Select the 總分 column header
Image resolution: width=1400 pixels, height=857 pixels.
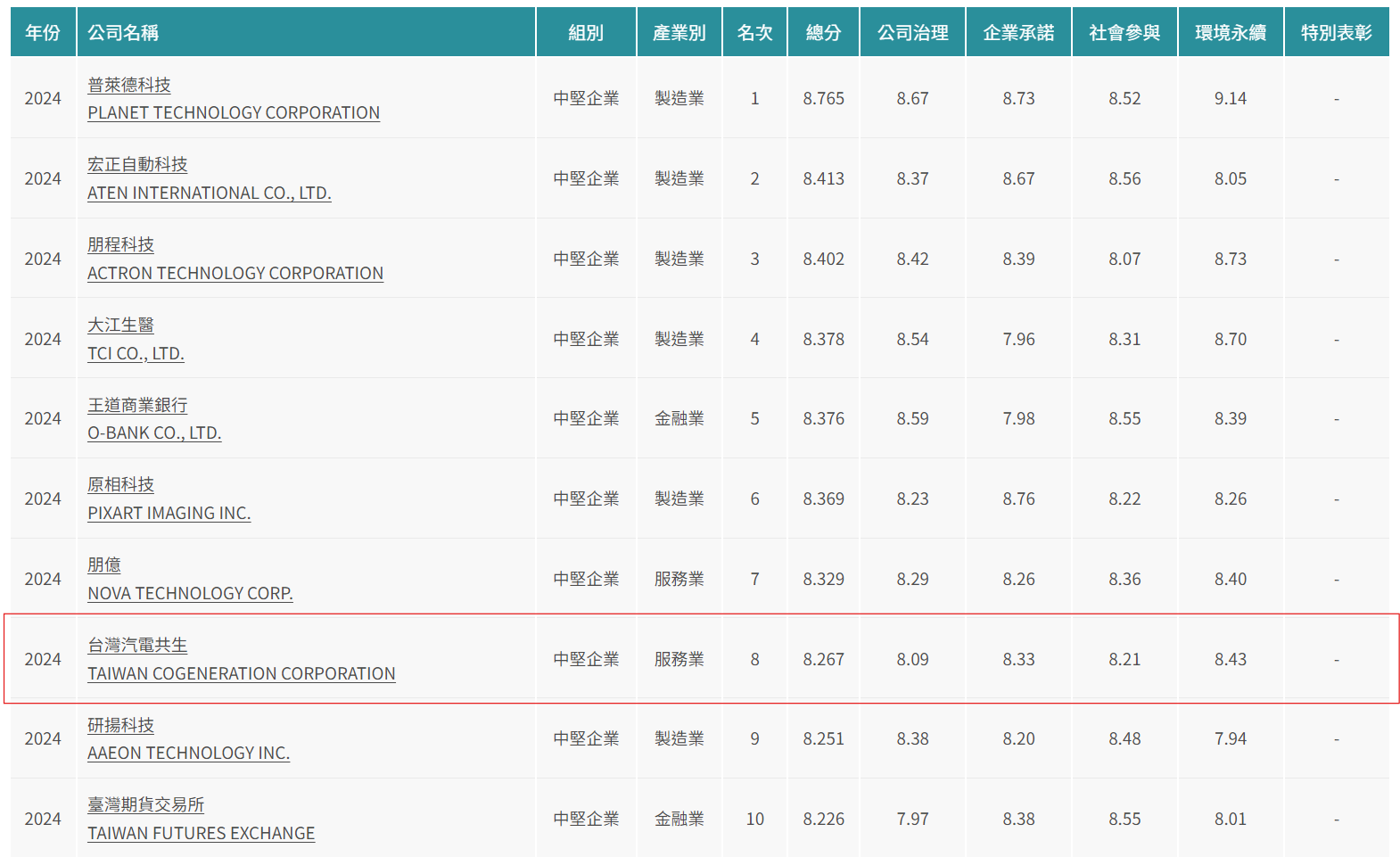click(823, 33)
